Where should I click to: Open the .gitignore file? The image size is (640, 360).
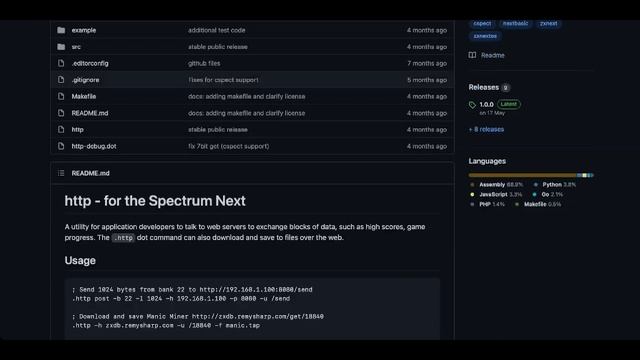tap(85, 80)
